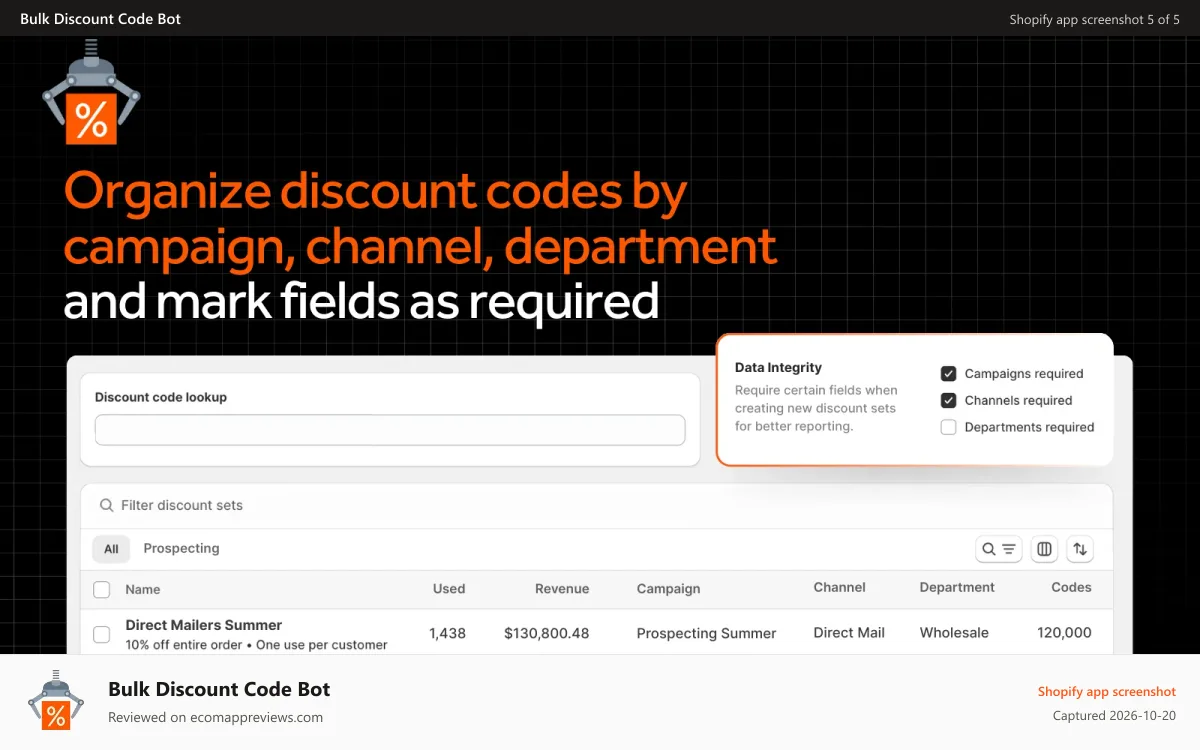The height and width of the screenshot is (750, 1200).
Task: Enable the Departments required checkbox
Action: pos(948,427)
